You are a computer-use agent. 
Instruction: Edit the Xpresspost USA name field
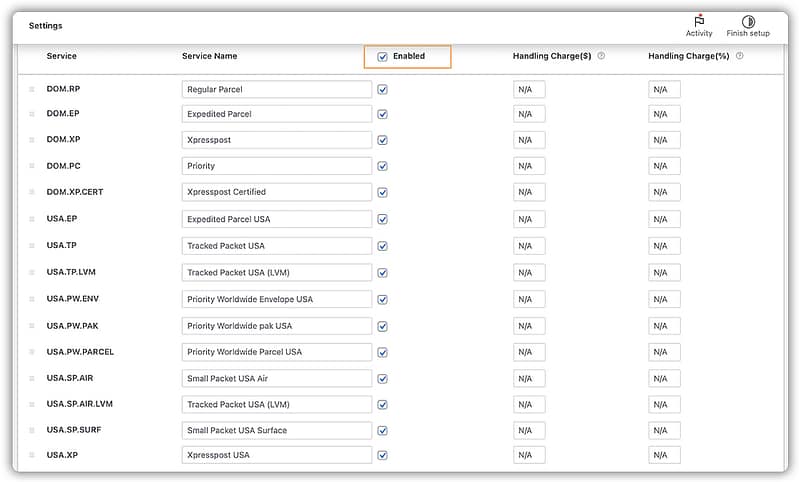point(277,455)
